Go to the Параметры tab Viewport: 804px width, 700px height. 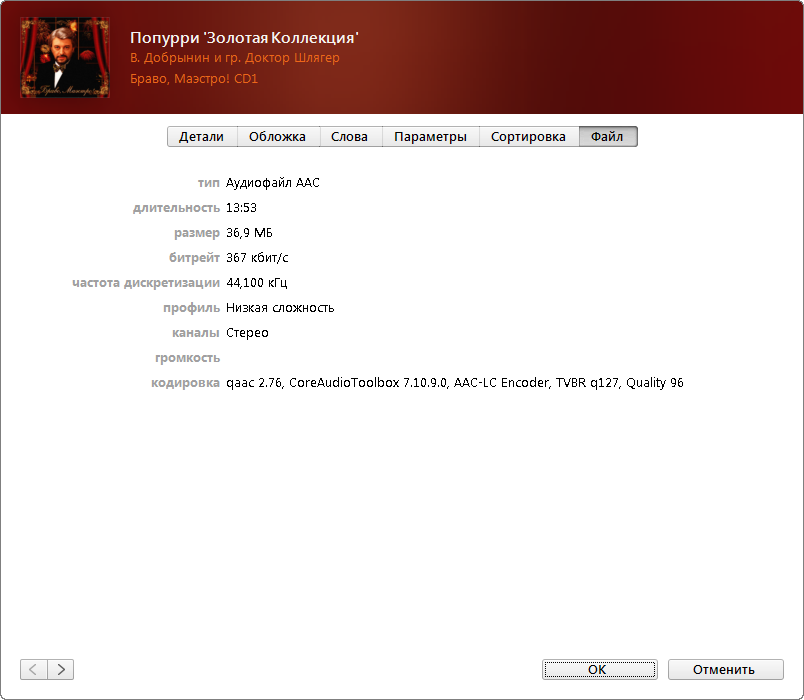point(430,137)
